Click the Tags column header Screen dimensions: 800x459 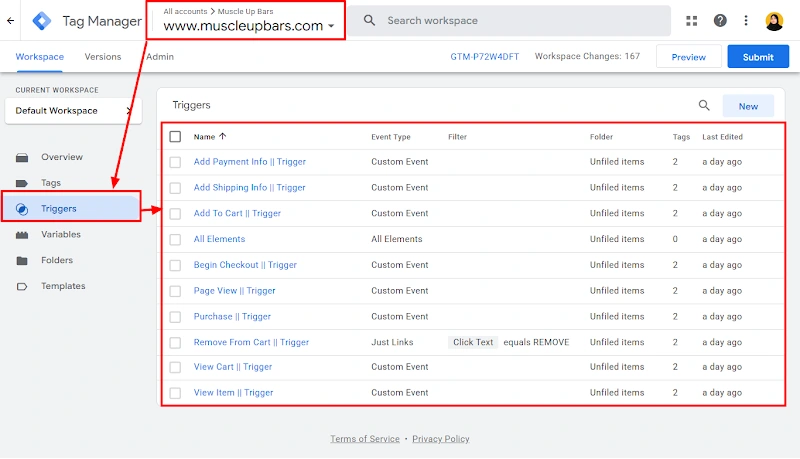click(681, 137)
